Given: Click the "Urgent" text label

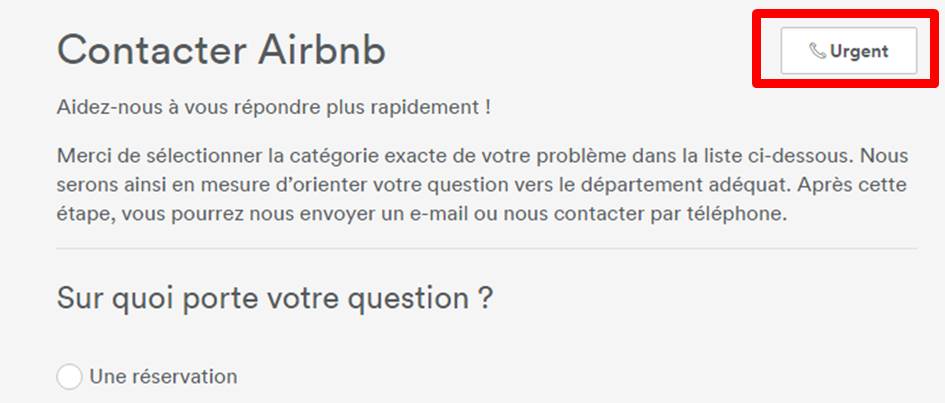Looking at the screenshot, I should pyautogui.click(x=858, y=52).
